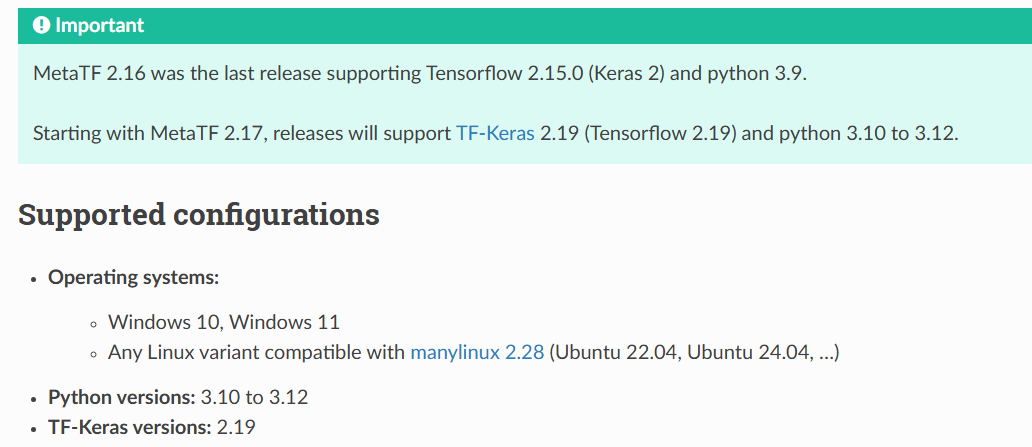Follow the manylinux 2.28 link
Viewport: 1032px width, 447px height.
point(477,352)
